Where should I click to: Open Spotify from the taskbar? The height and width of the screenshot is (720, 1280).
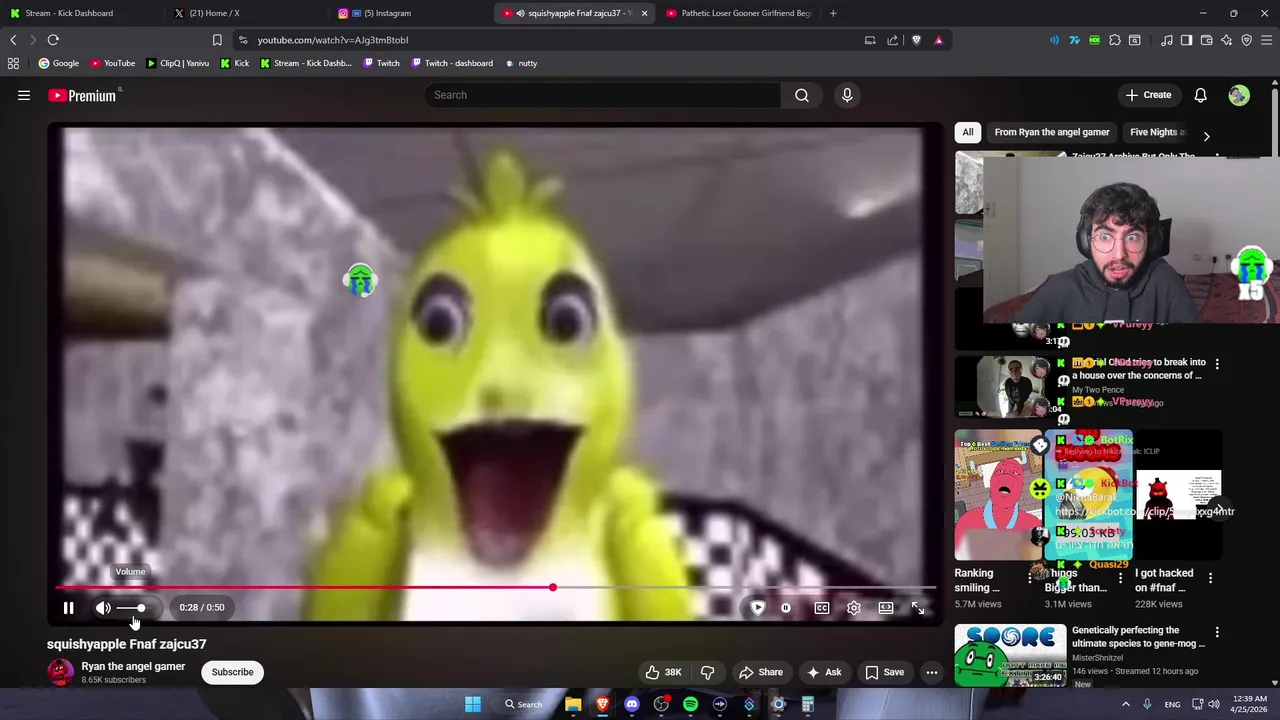(690, 704)
